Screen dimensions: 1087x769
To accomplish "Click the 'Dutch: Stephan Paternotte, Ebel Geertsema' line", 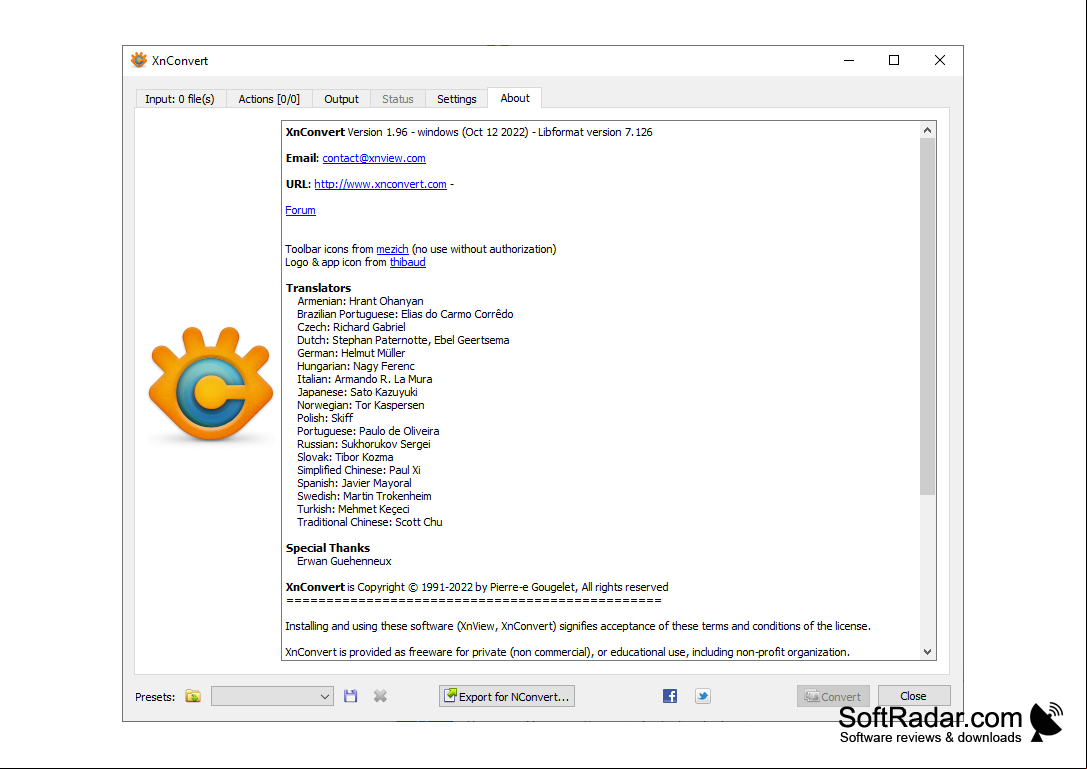I will click(403, 340).
